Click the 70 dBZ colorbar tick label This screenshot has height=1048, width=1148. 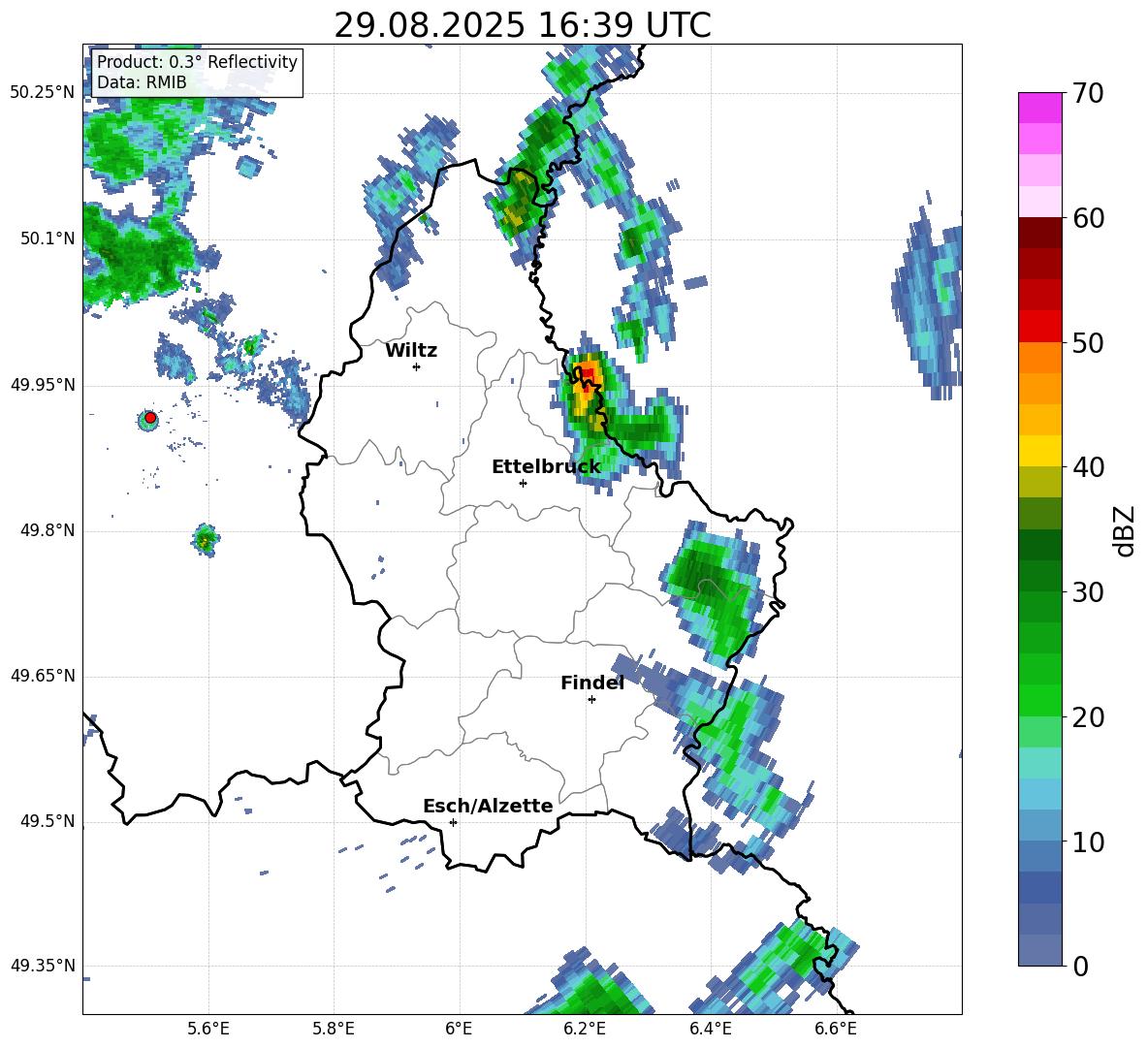(1087, 94)
